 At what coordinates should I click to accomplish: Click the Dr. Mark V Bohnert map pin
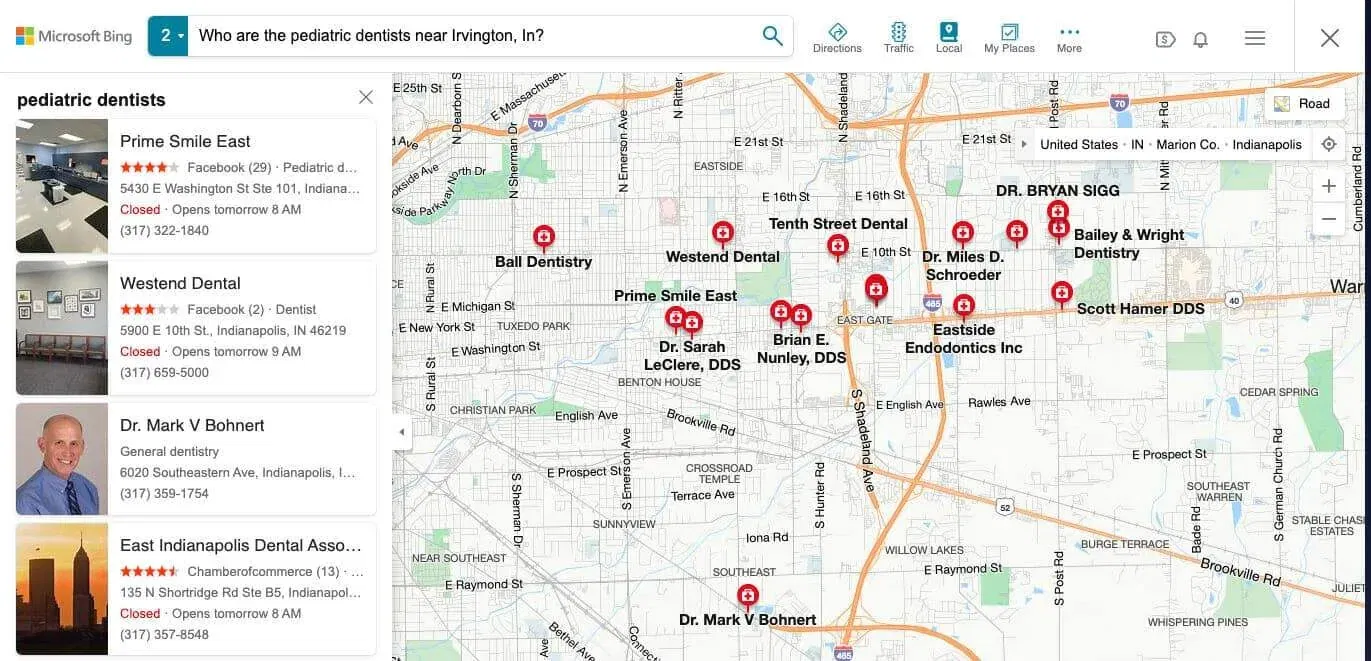[747, 598]
